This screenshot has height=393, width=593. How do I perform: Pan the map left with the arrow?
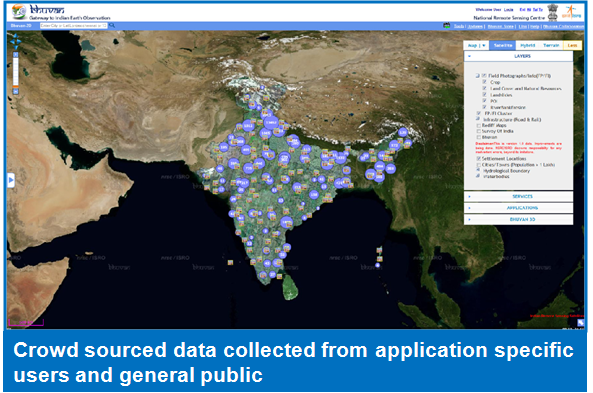point(11,41)
